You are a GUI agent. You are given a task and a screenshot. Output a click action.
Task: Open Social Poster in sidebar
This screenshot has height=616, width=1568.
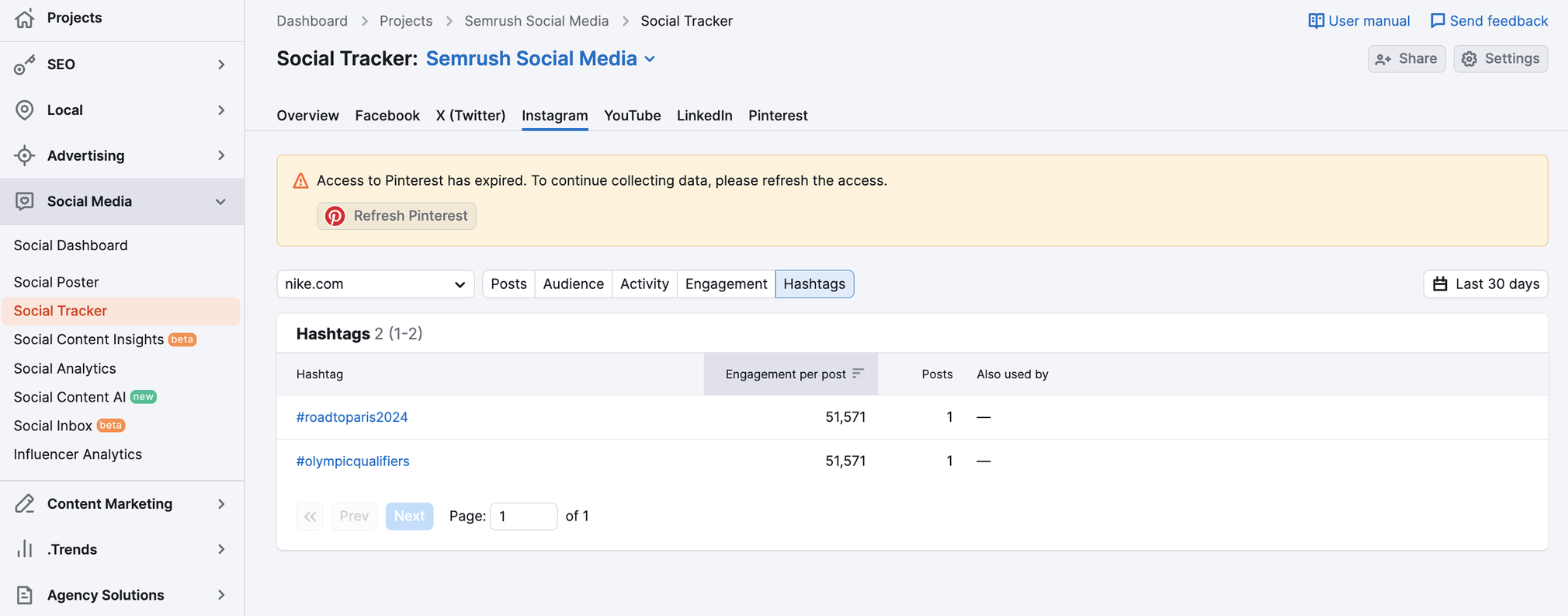point(56,282)
